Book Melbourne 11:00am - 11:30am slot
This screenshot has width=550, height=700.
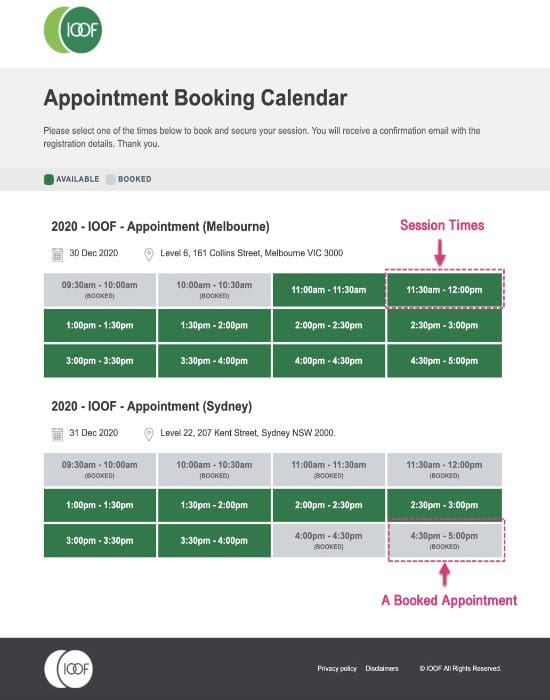329,290
